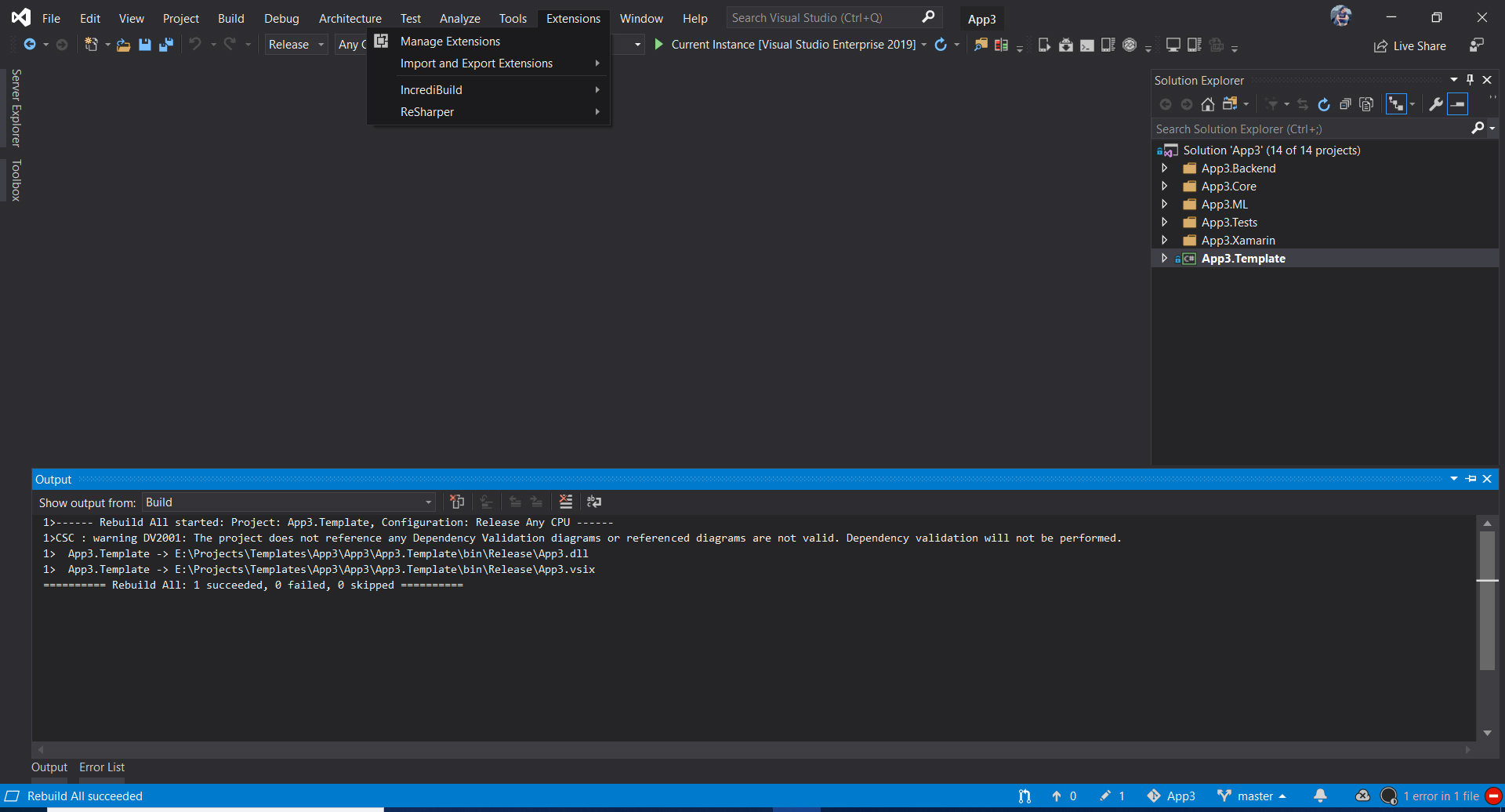Switch to the Error List tab
The width and height of the screenshot is (1505, 812).
(101, 767)
